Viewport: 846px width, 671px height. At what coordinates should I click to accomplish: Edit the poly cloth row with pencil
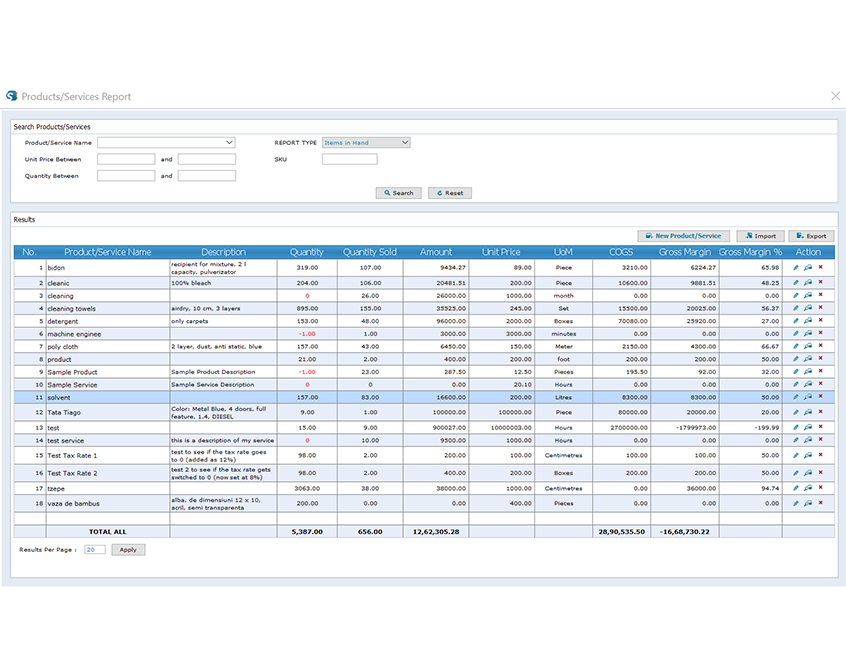[796, 346]
